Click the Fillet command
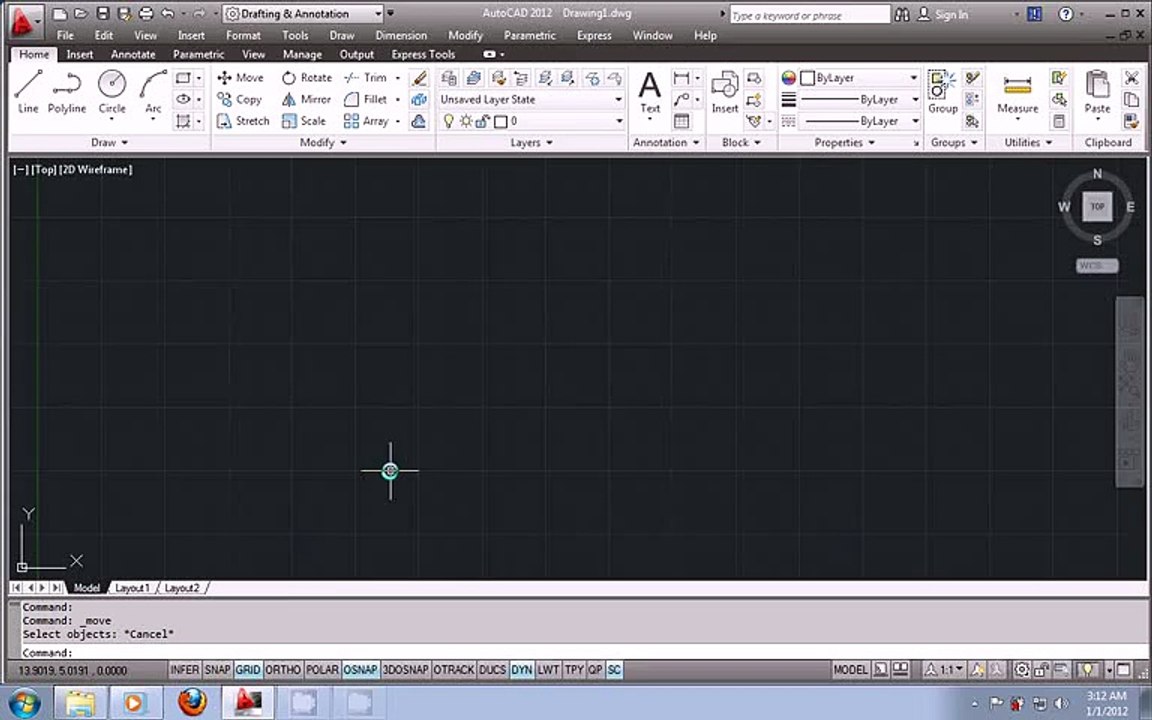The image size is (1152, 720). [x=366, y=99]
